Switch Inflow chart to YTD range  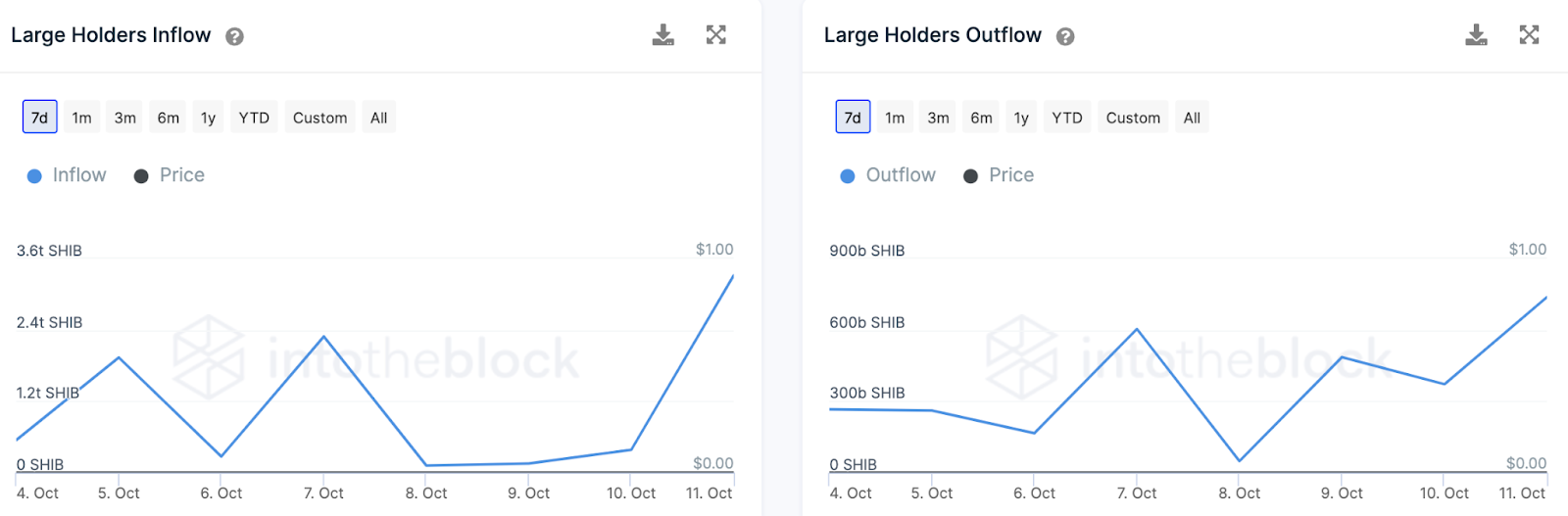254,117
